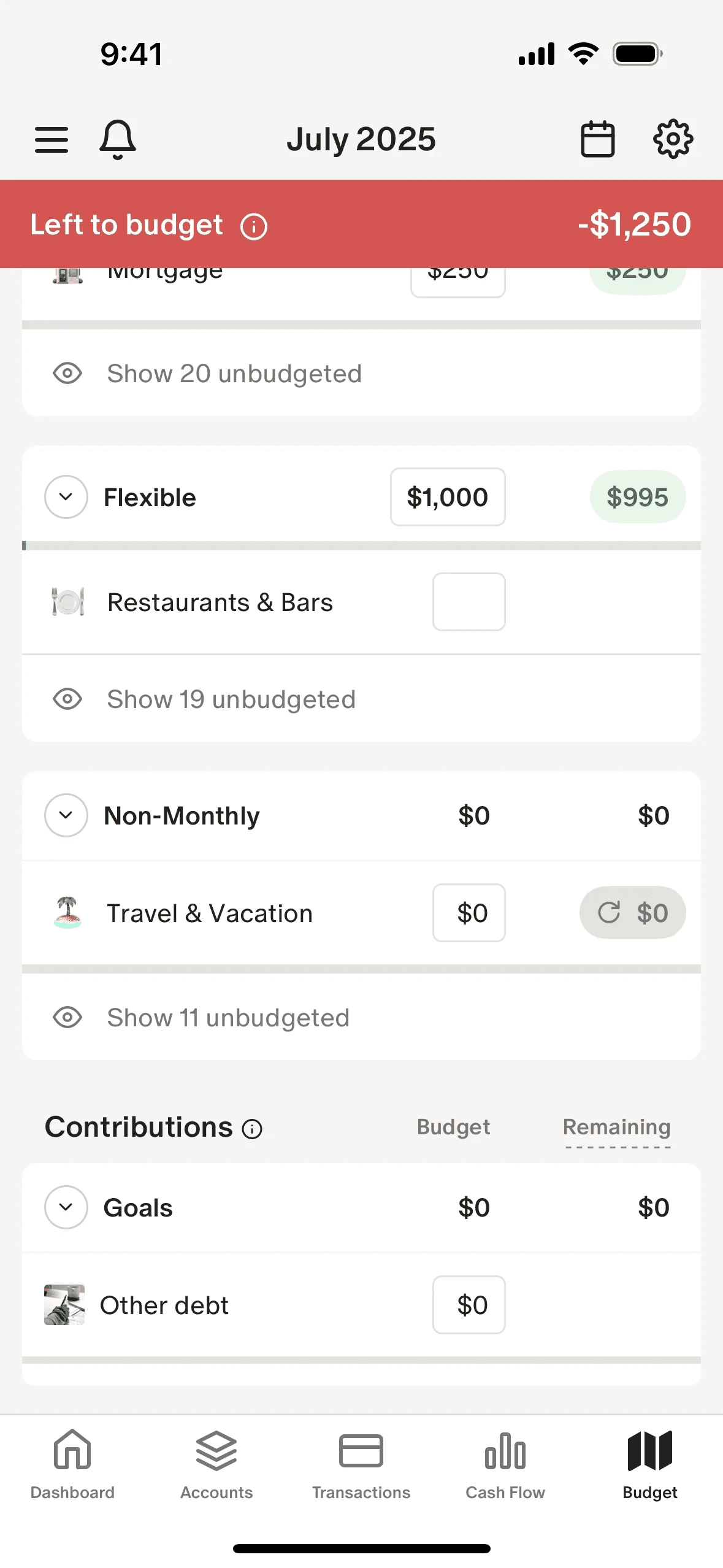723x1568 pixels.
Task: Switch to the Dashboard tab
Action: (x=72, y=1464)
